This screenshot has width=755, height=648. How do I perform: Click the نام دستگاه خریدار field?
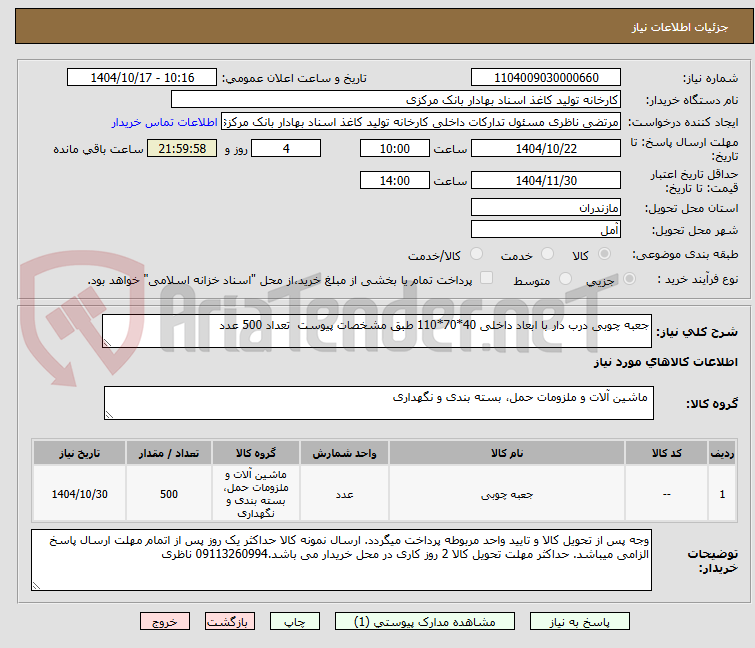(396, 100)
